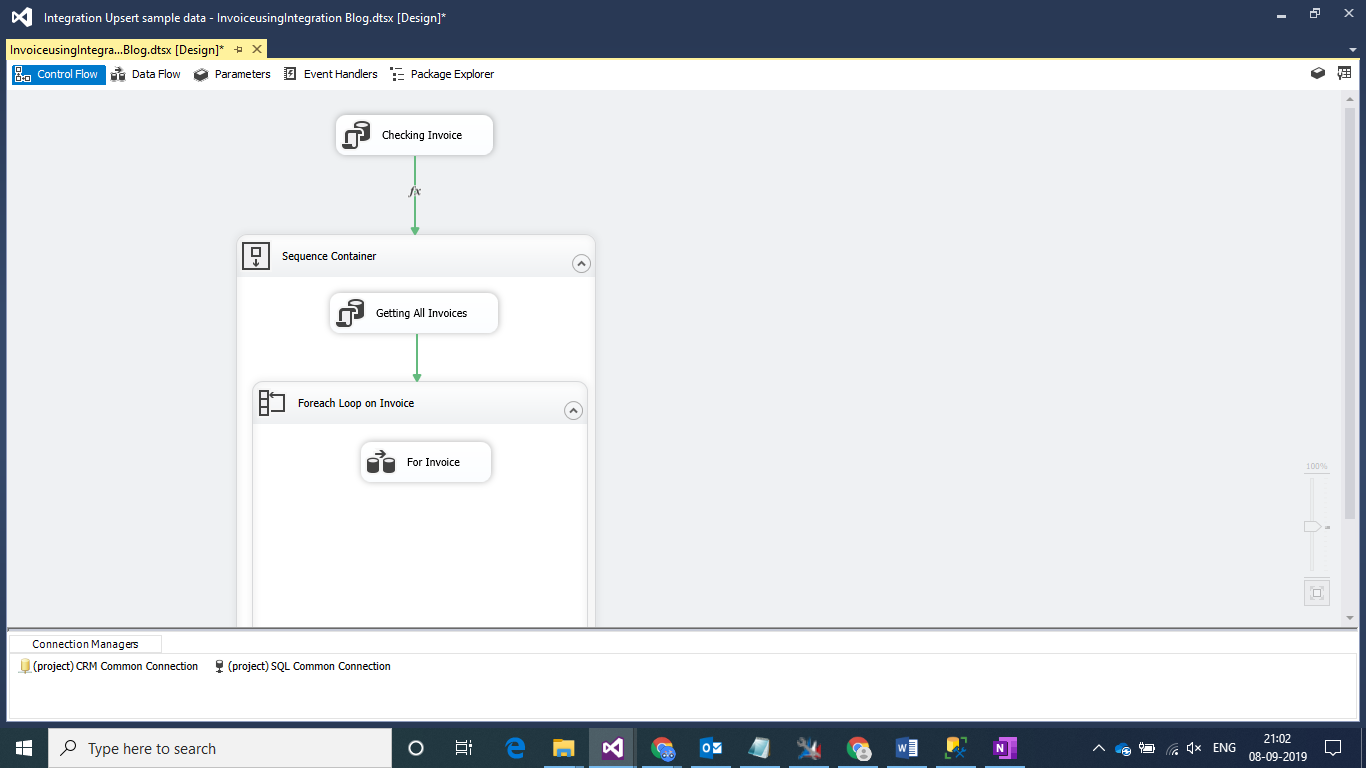
Task: Click the volume icon in system tray
Action: click(x=1194, y=748)
